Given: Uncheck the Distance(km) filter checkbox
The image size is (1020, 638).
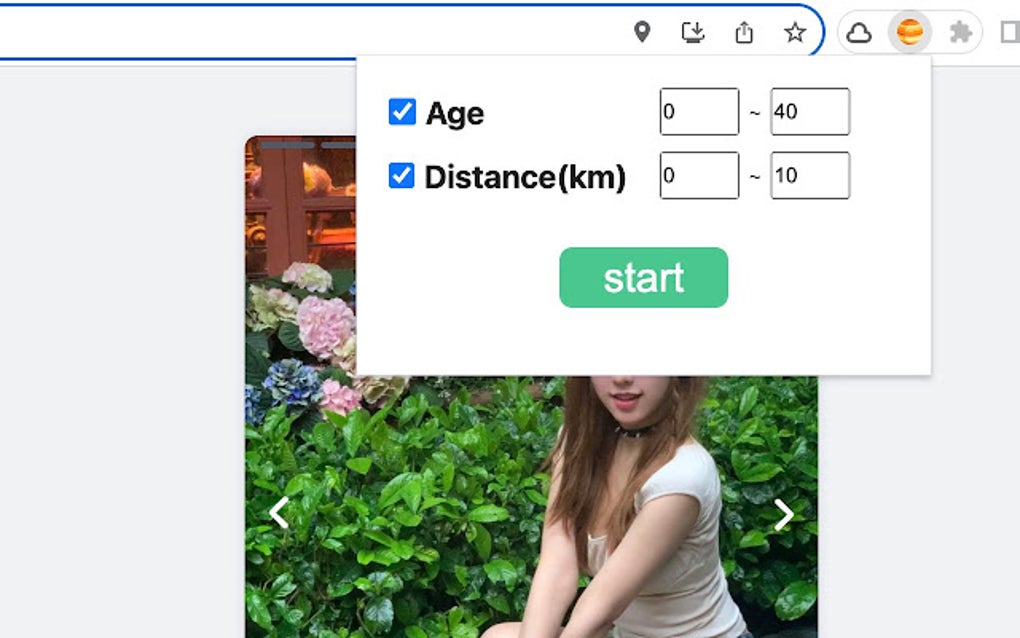Looking at the screenshot, I should (x=400, y=176).
